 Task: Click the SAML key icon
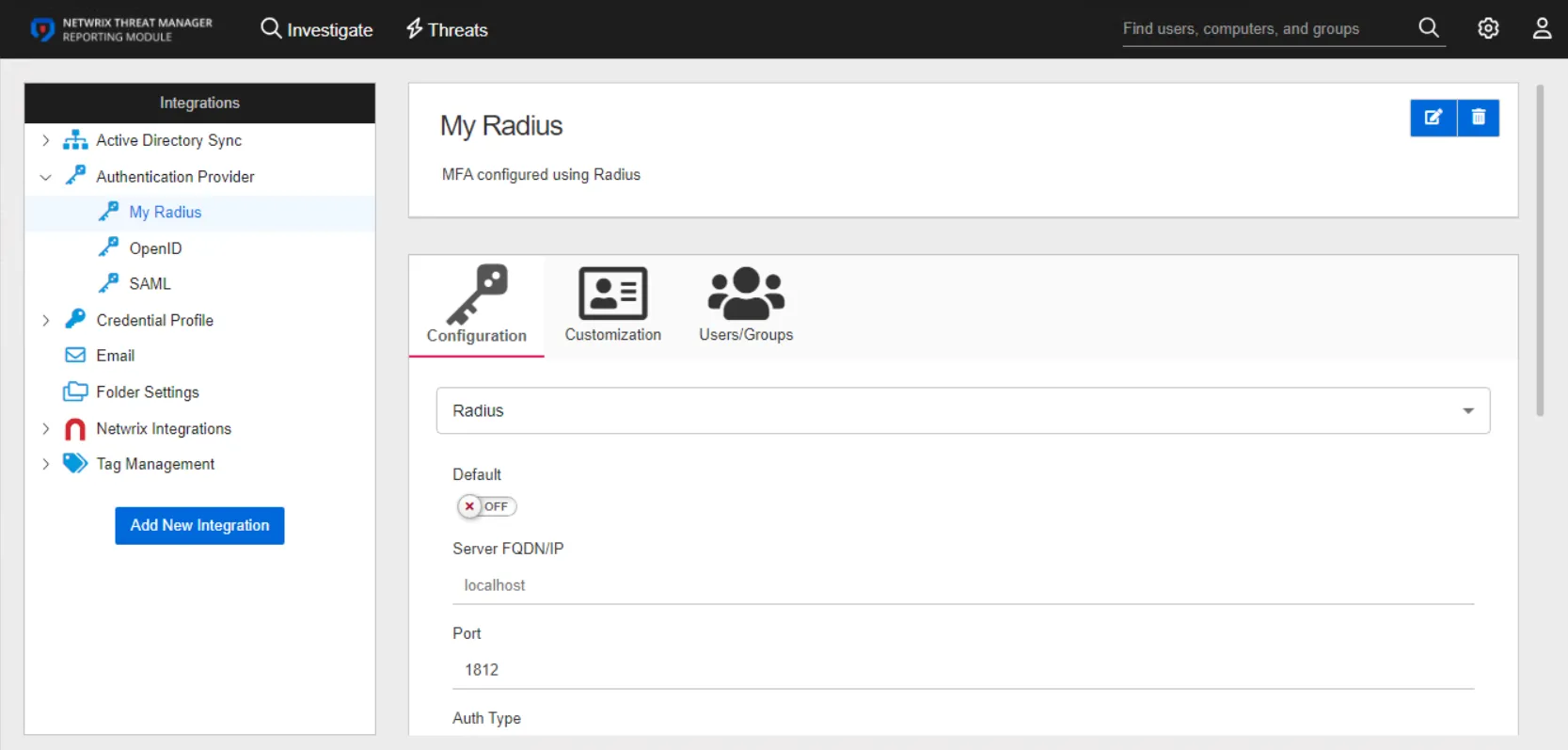108,283
